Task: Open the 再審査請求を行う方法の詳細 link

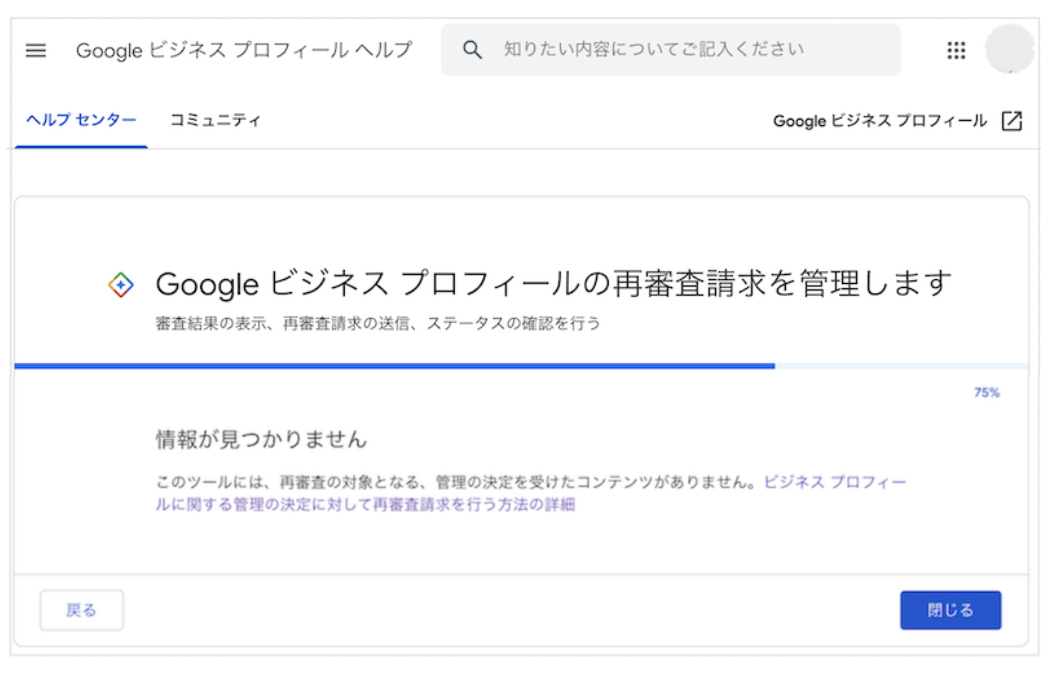Action: [531, 493]
